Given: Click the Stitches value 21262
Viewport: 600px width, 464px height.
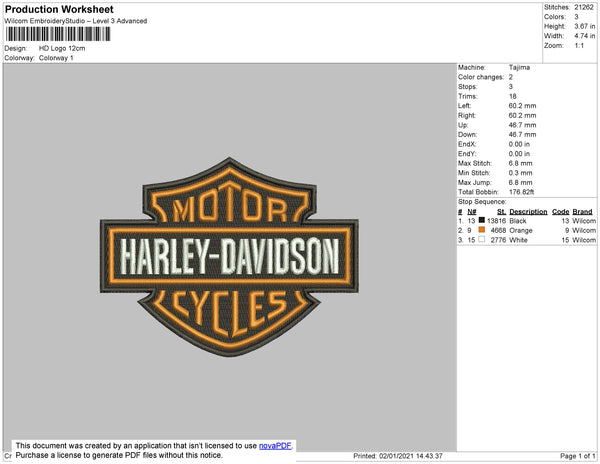Looking at the screenshot, I should click(584, 7).
